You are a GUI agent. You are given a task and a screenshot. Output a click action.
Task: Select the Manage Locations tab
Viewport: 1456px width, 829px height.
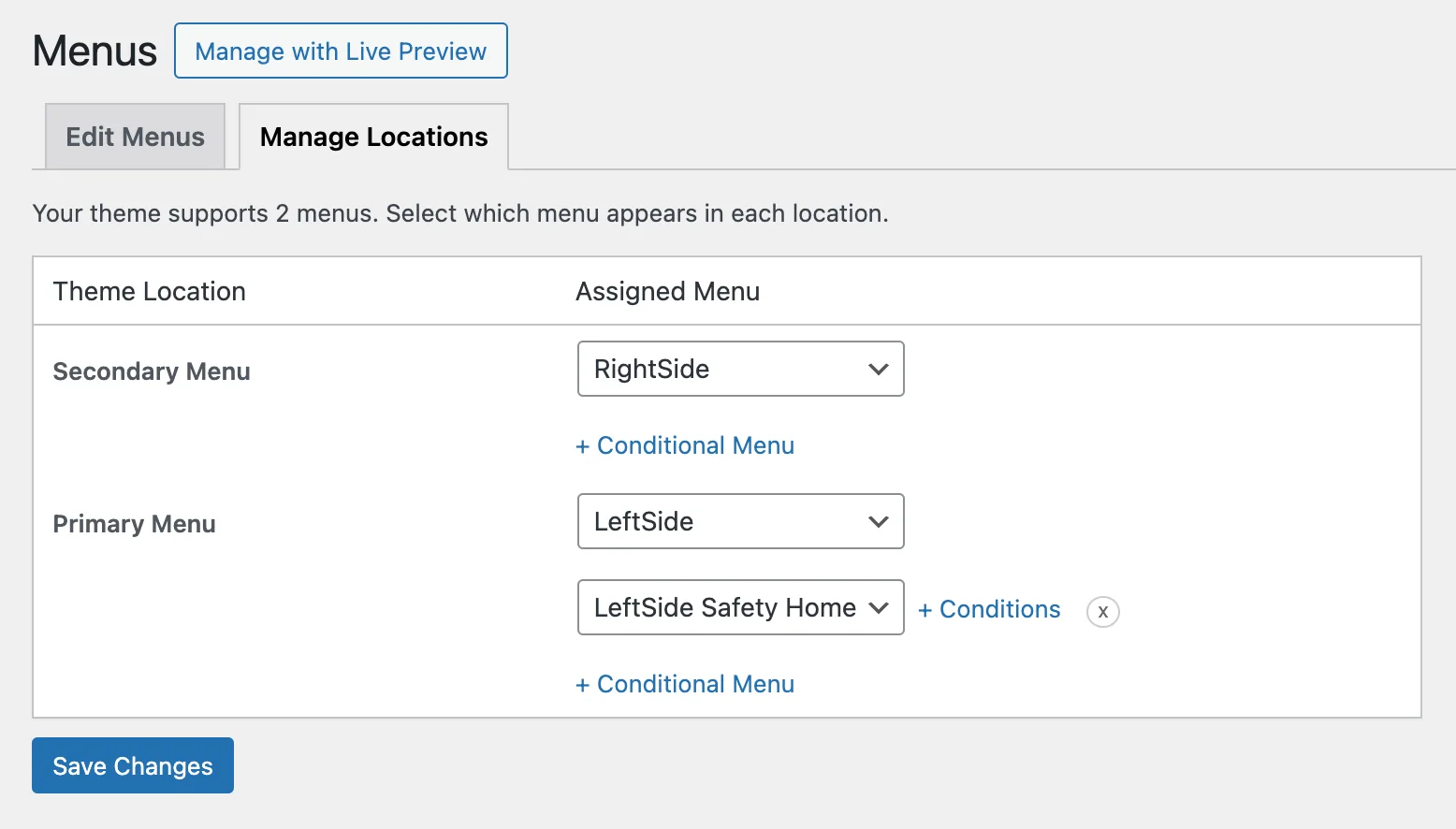(x=374, y=137)
